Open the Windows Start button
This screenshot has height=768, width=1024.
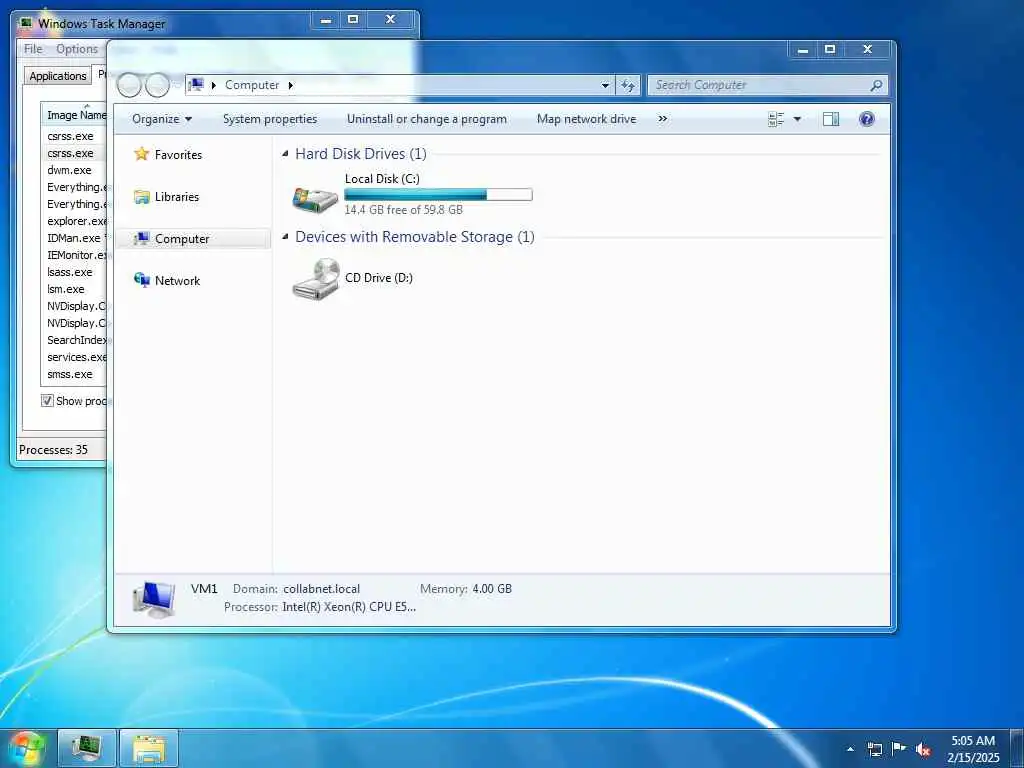pyautogui.click(x=26, y=748)
